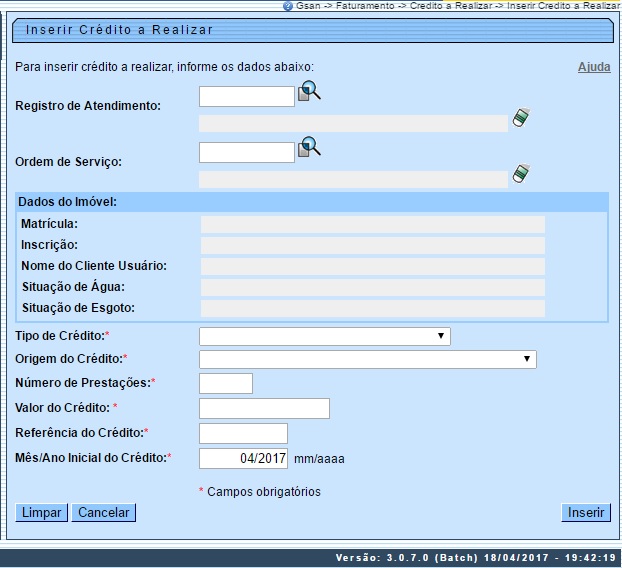Click the Cancelar button
This screenshot has width=622, height=568.
click(x=104, y=512)
